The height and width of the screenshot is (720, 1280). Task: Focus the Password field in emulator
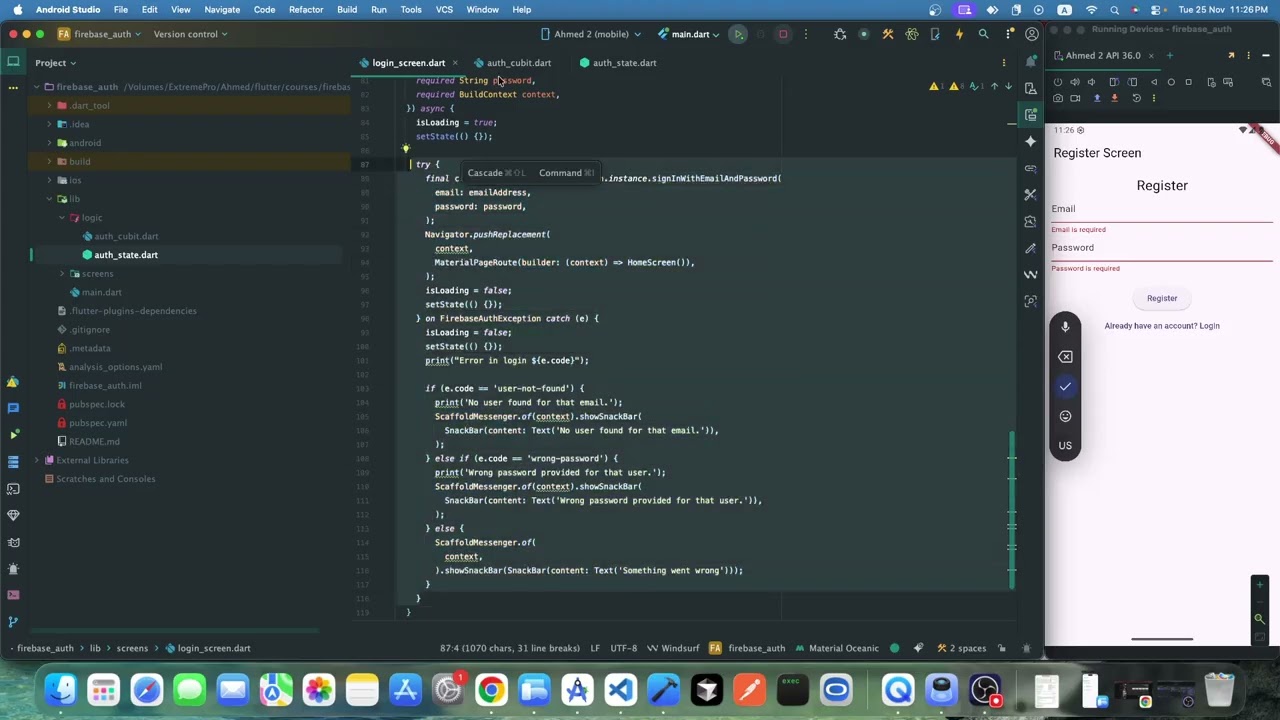1162,249
